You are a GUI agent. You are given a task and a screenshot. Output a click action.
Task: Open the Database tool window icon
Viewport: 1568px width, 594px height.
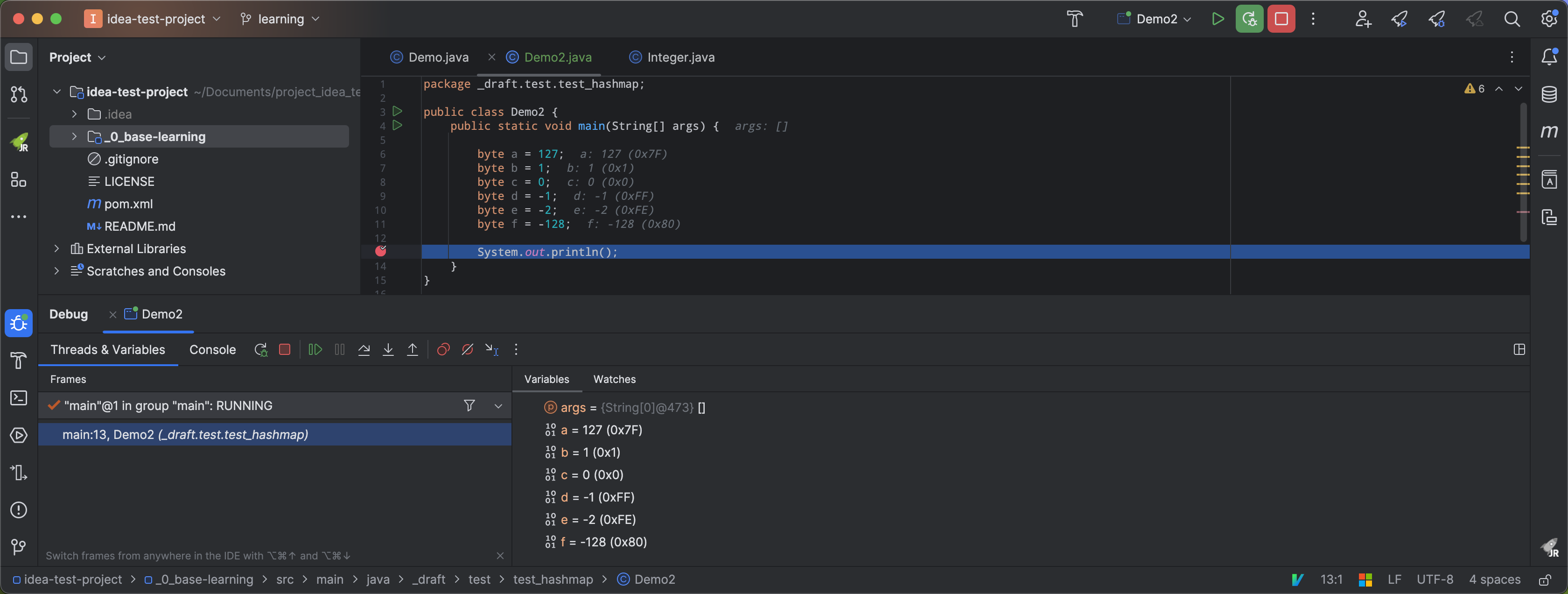coord(1548,94)
